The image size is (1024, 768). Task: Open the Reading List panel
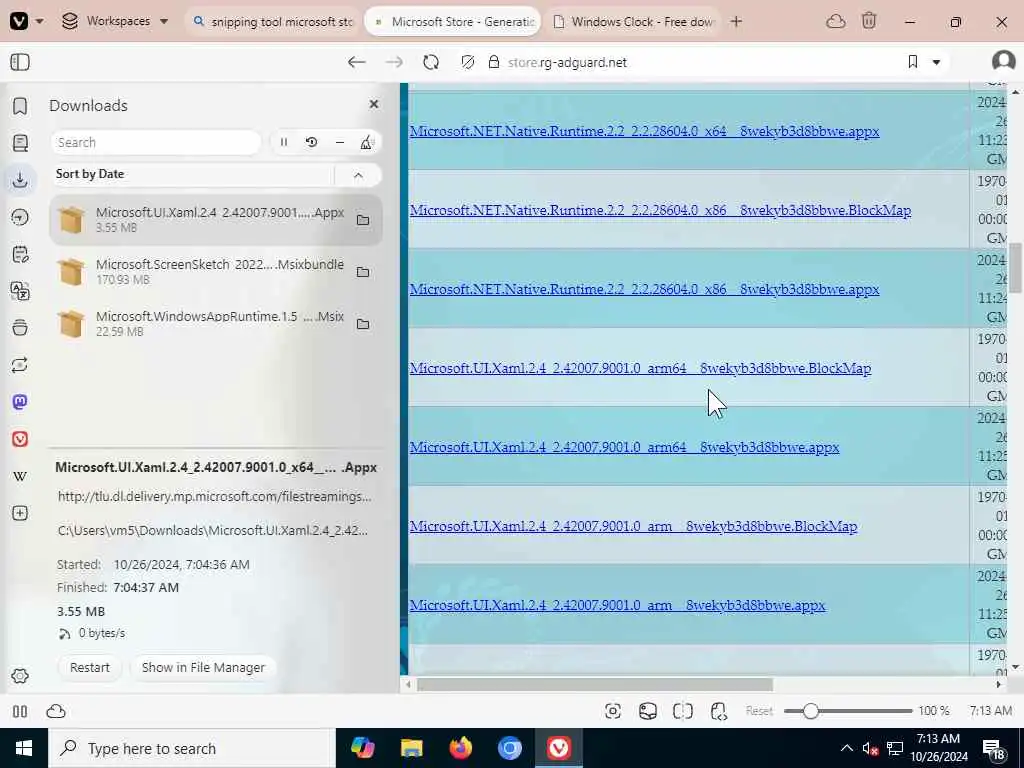pyautogui.click(x=20, y=142)
